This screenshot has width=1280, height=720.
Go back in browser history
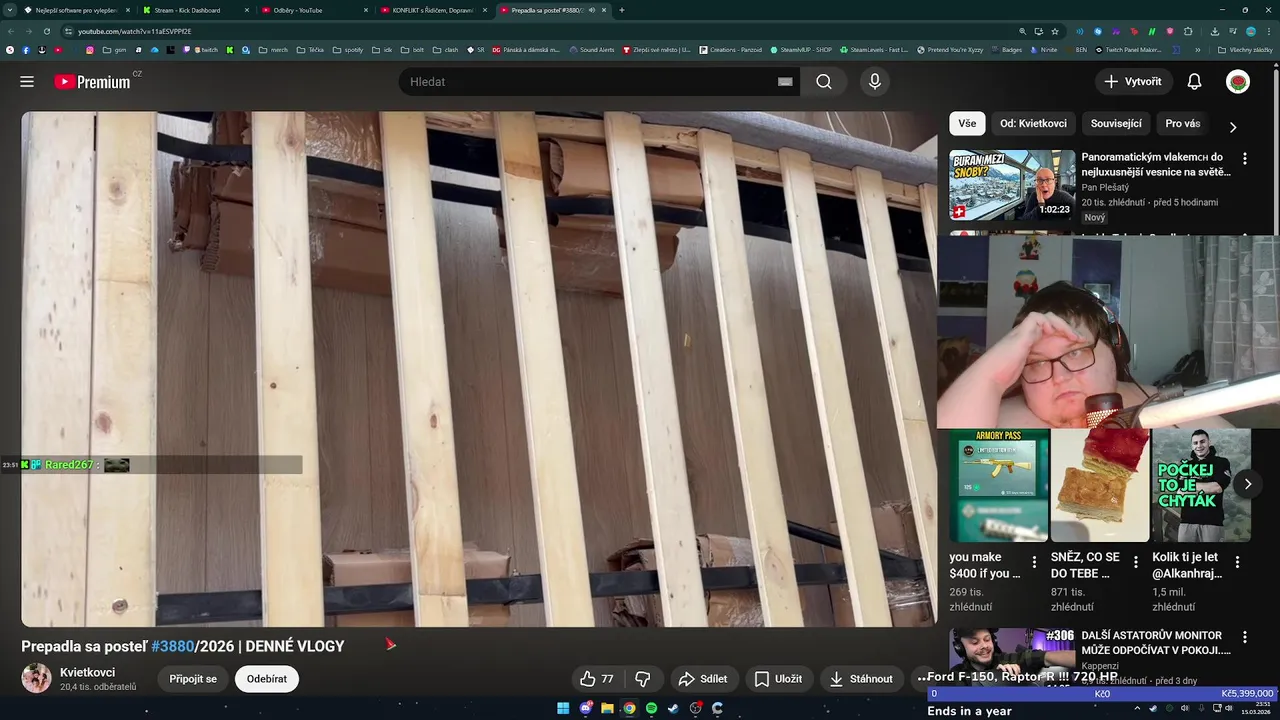[x=11, y=31]
